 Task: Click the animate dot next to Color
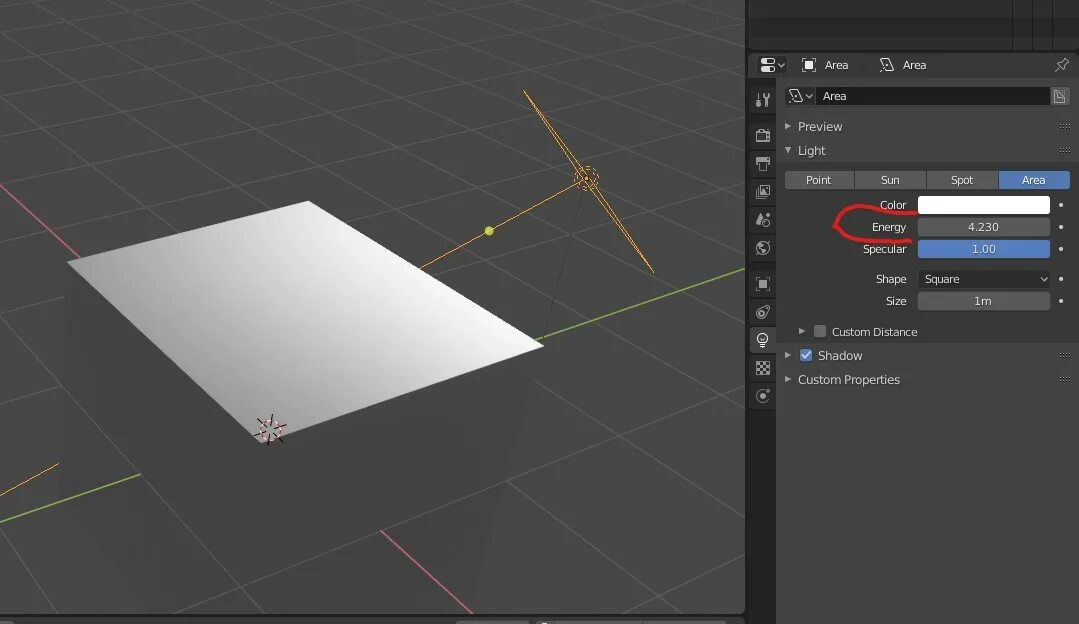click(x=1061, y=205)
